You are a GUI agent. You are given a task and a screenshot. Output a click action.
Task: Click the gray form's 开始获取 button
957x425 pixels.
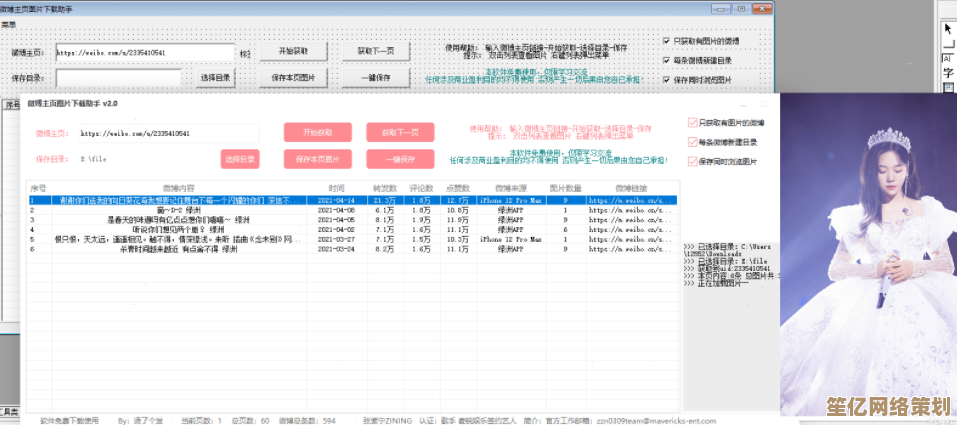tap(293, 51)
